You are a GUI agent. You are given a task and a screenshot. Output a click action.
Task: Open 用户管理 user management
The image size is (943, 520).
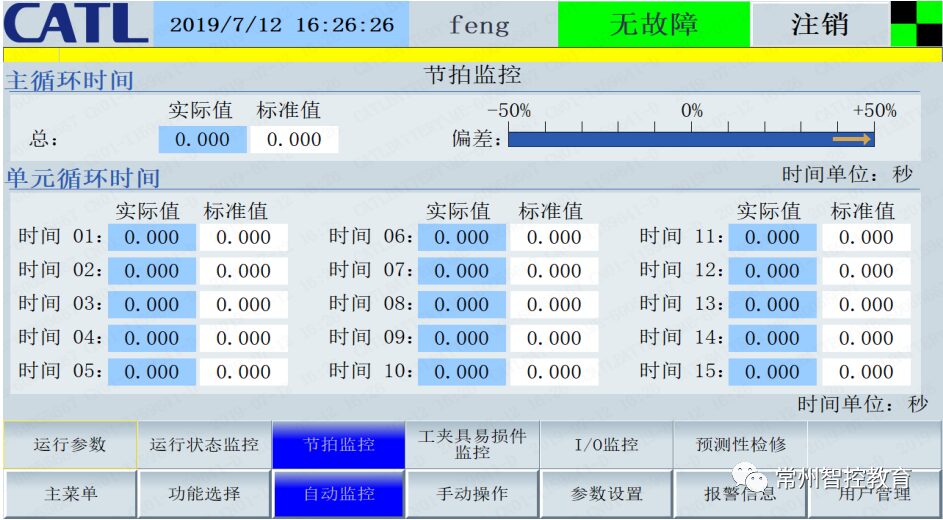point(875,494)
